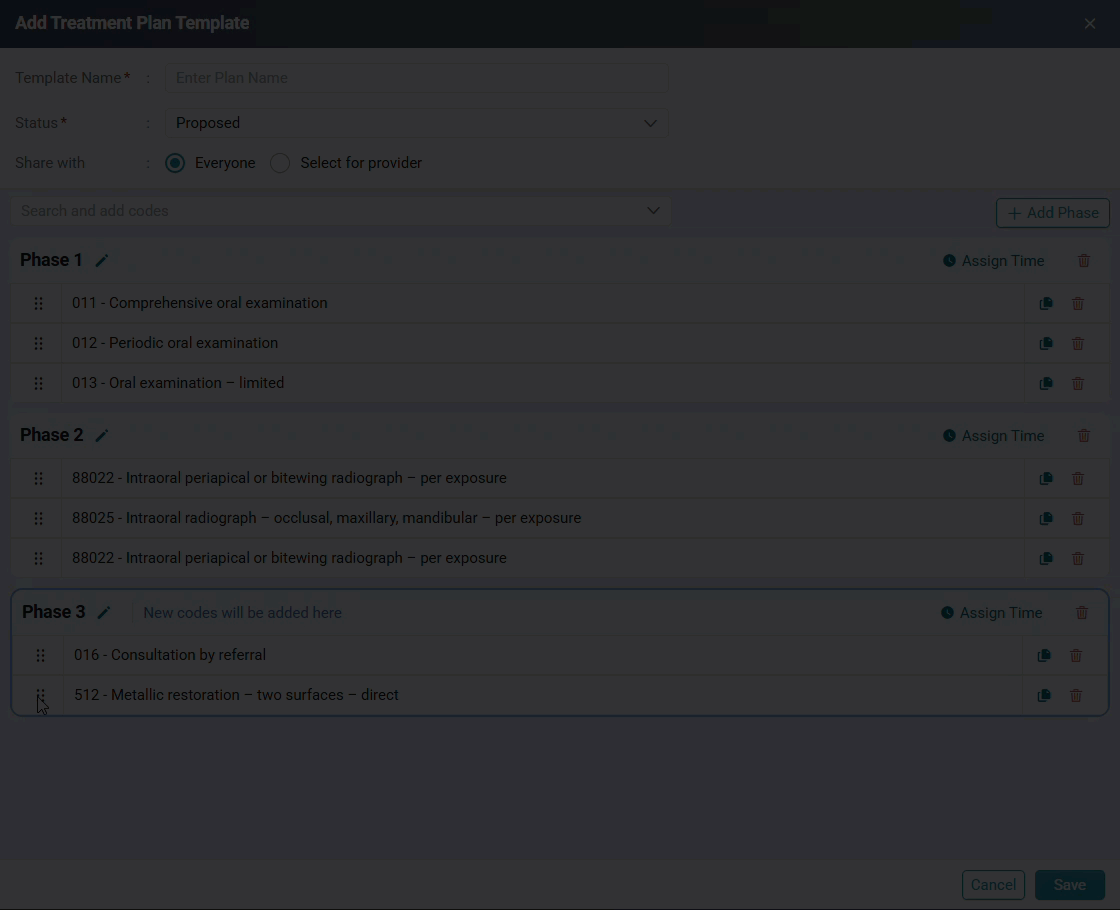Screen dimensions: 1120x910
Task: Delete code 016 Consultation by referral
Action: [x=1076, y=656]
